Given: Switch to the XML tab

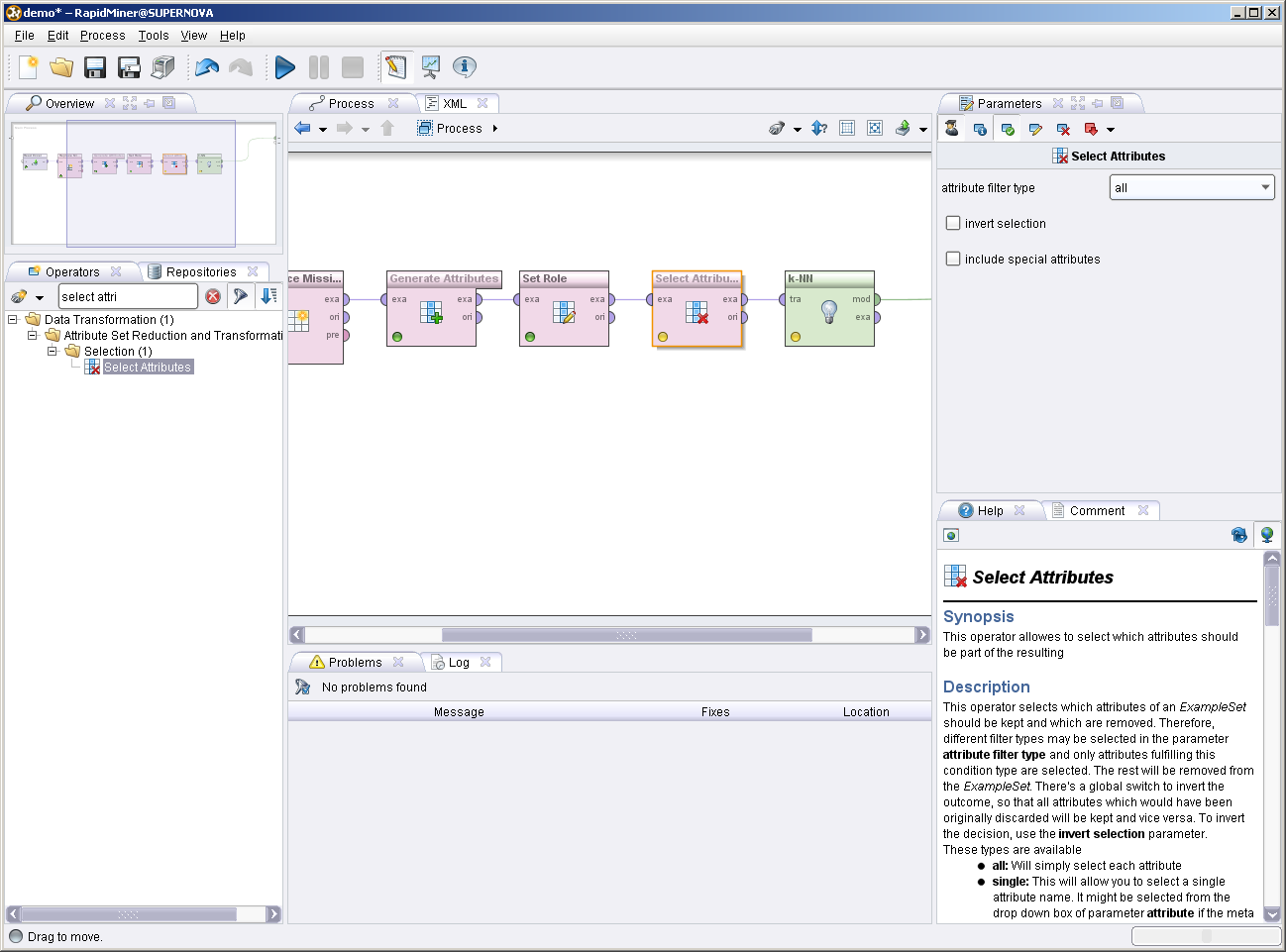Looking at the screenshot, I should coord(455,103).
